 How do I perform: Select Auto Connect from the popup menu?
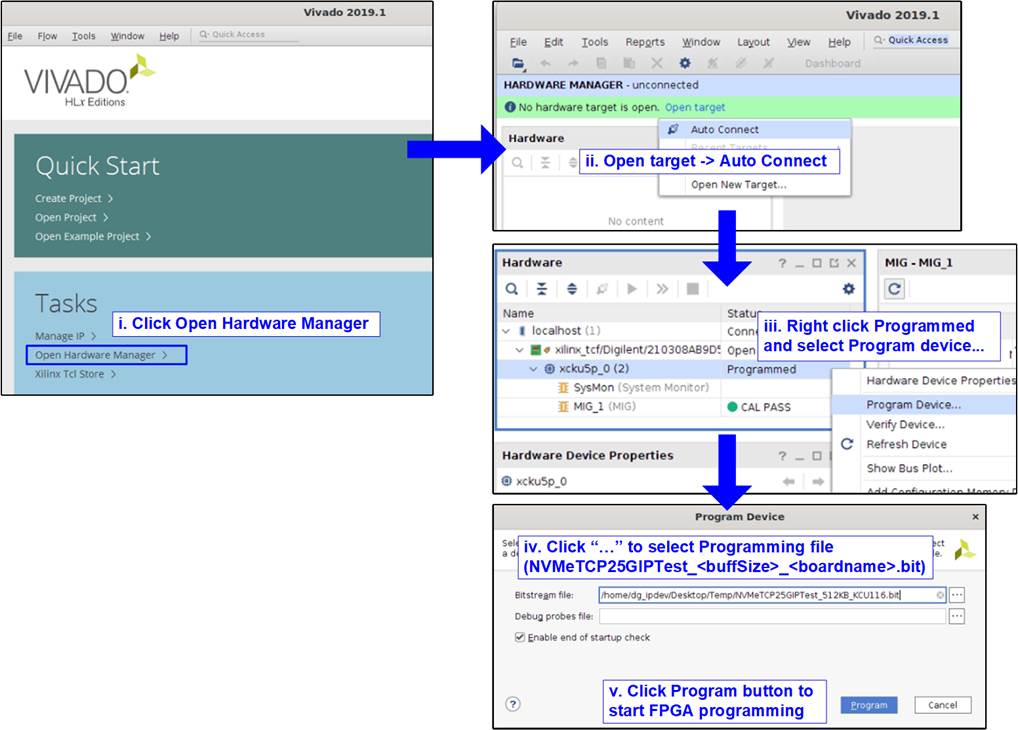click(x=724, y=130)
